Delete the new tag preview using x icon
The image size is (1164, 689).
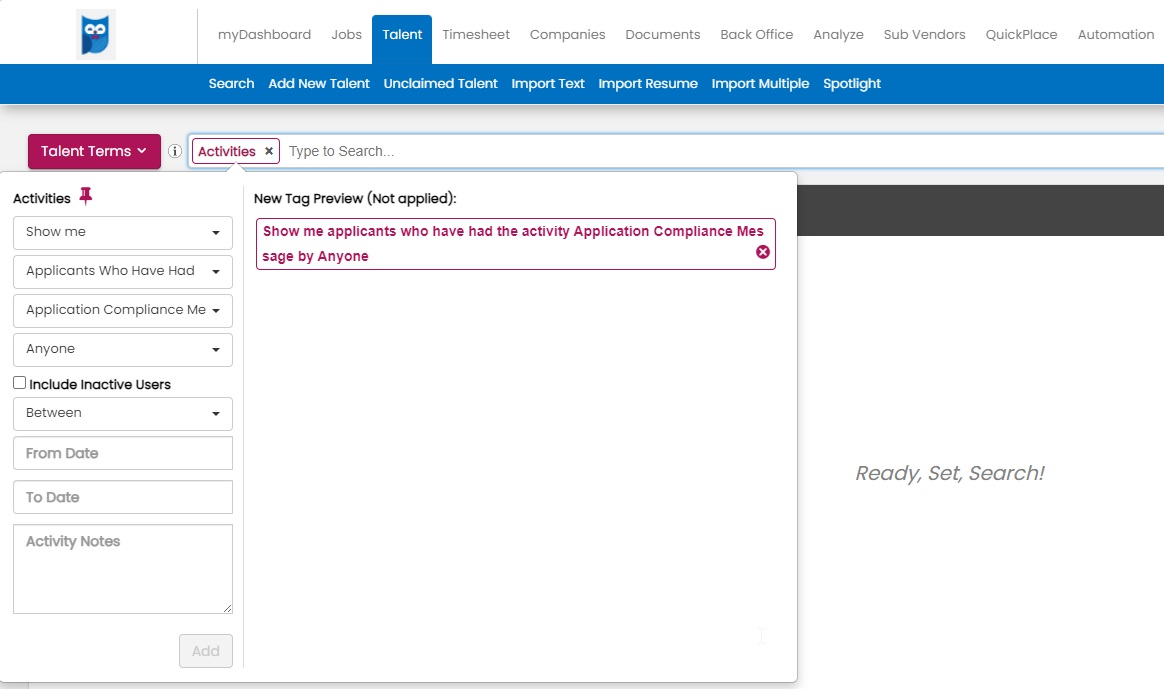763,252
